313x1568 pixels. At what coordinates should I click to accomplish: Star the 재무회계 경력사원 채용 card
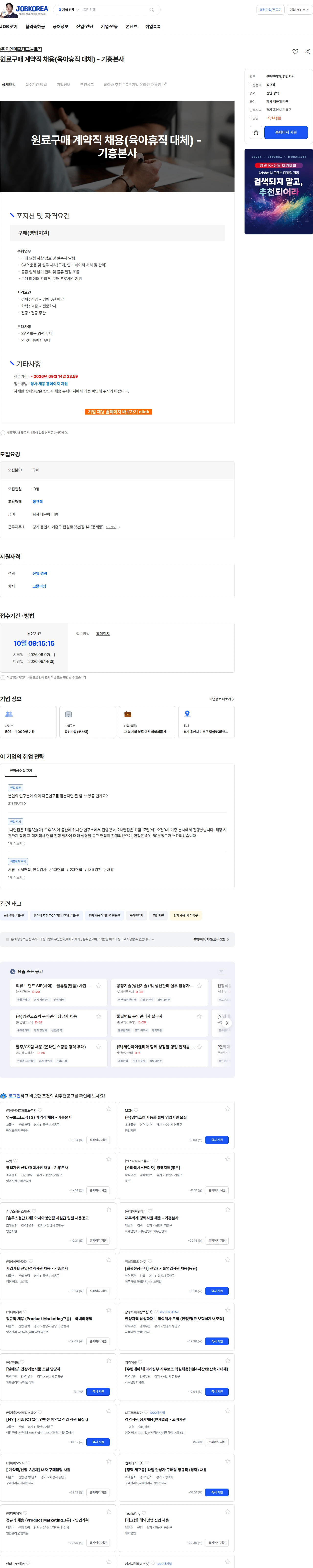pyautogui.click(x=228, y=1209)
